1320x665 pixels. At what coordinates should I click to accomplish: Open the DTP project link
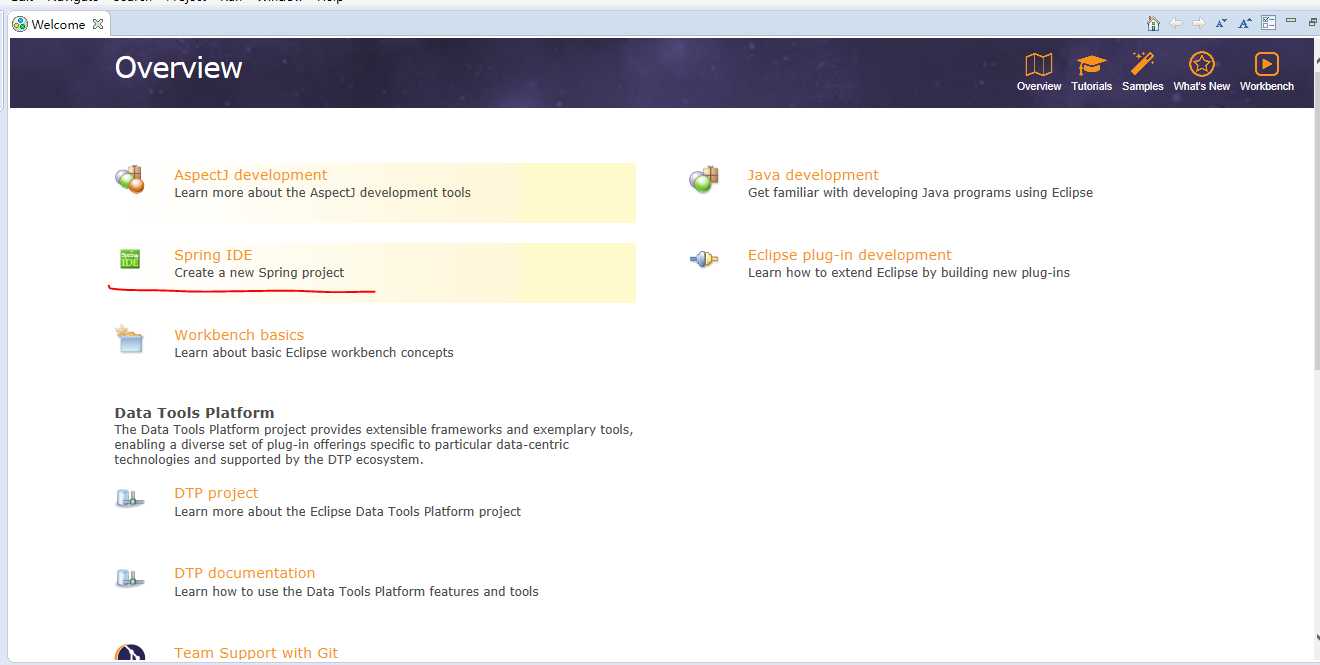click(216, 493)
